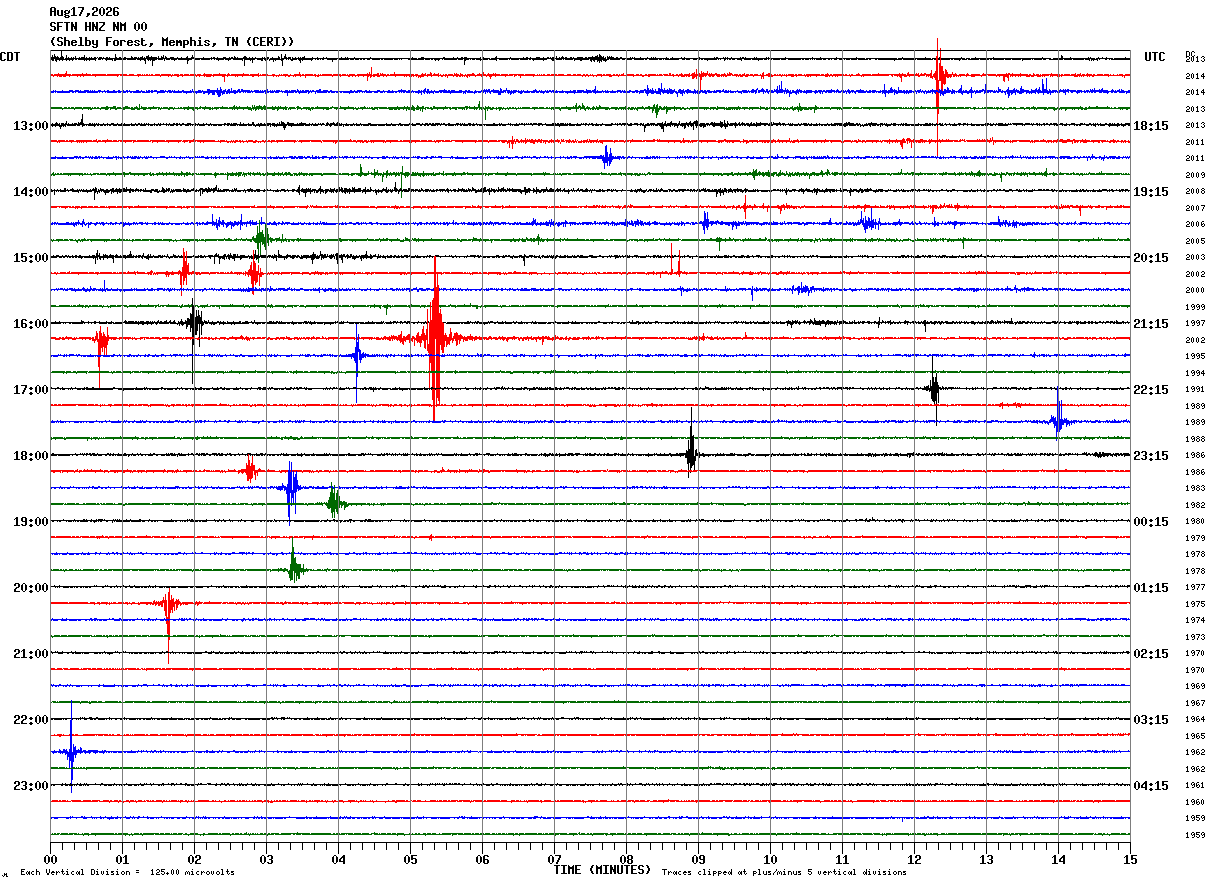The height and width of the screenshot is (886, 1210).
Task: Click the traces clipped footnote text
Action: click(784, 873)
